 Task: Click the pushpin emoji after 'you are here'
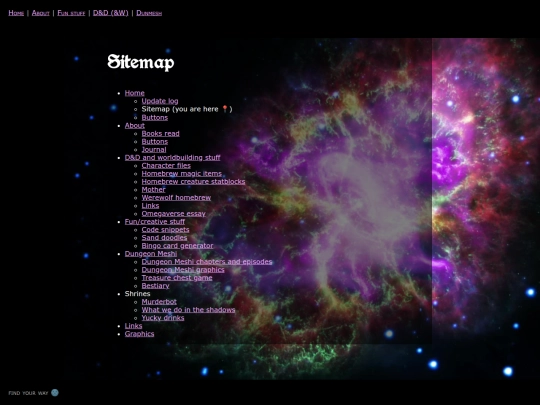pyautogui.click(x=225, y=109)
